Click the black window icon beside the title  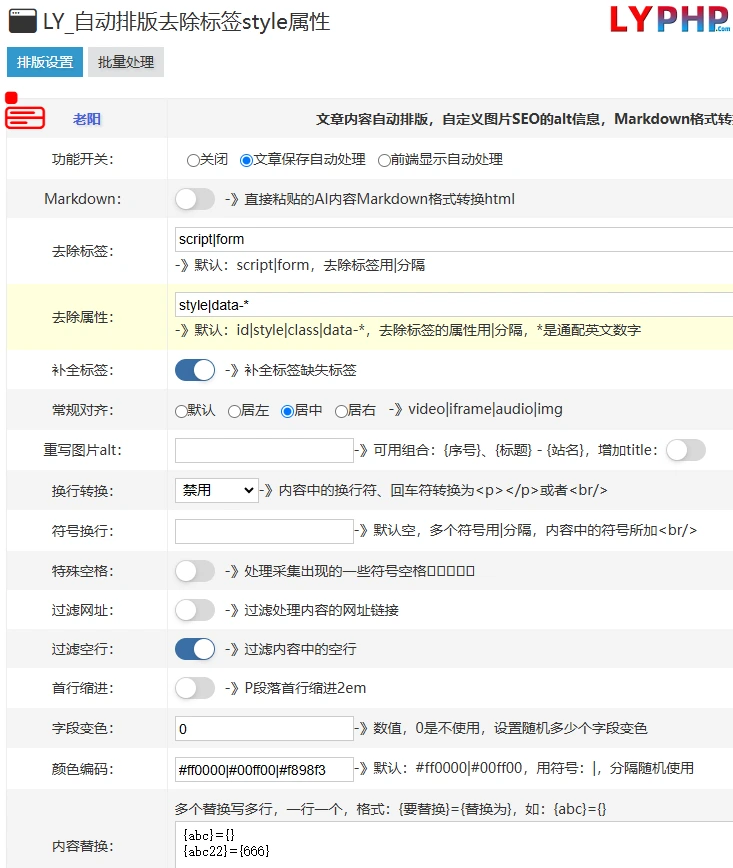coord(23,21)
